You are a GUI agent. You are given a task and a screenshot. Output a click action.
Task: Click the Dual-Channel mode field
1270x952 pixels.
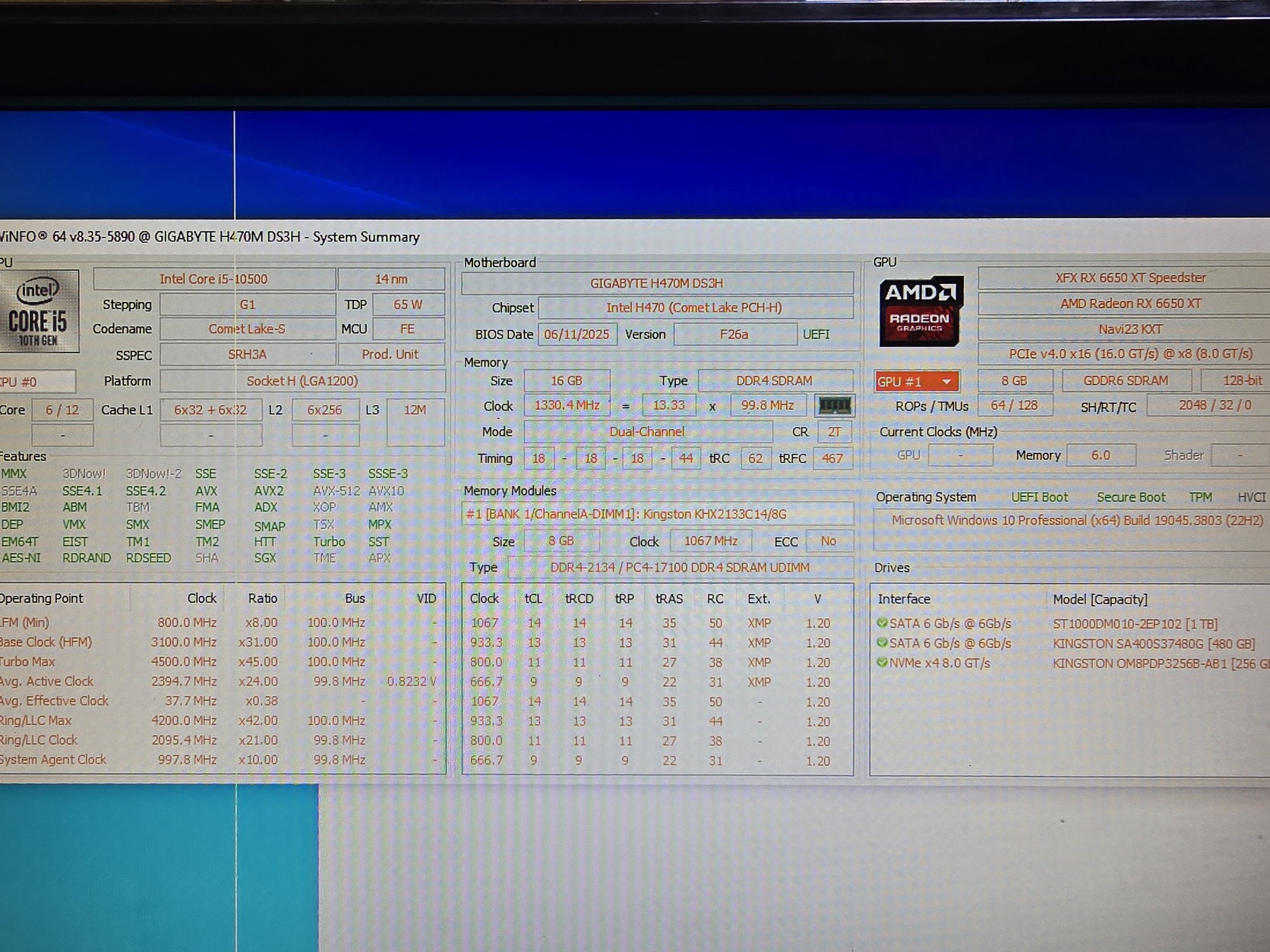click(x=647, y=432)
